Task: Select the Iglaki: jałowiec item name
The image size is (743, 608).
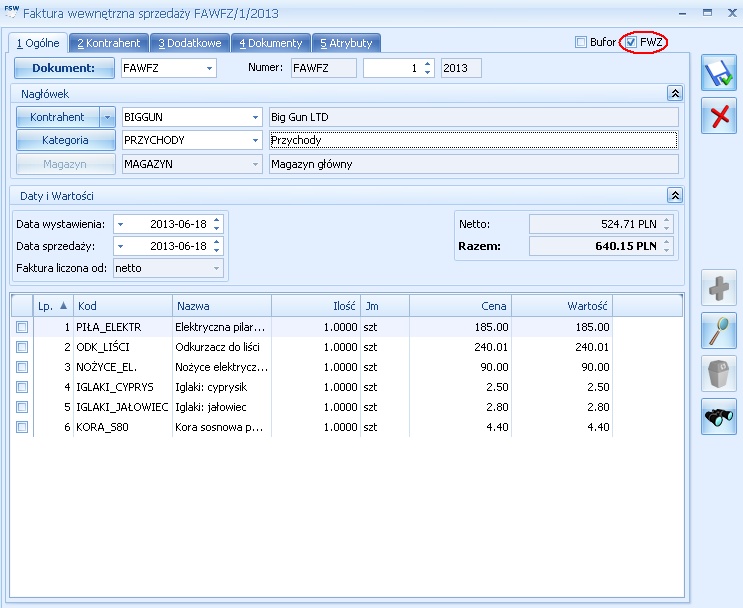Action: tap(211, 407)
